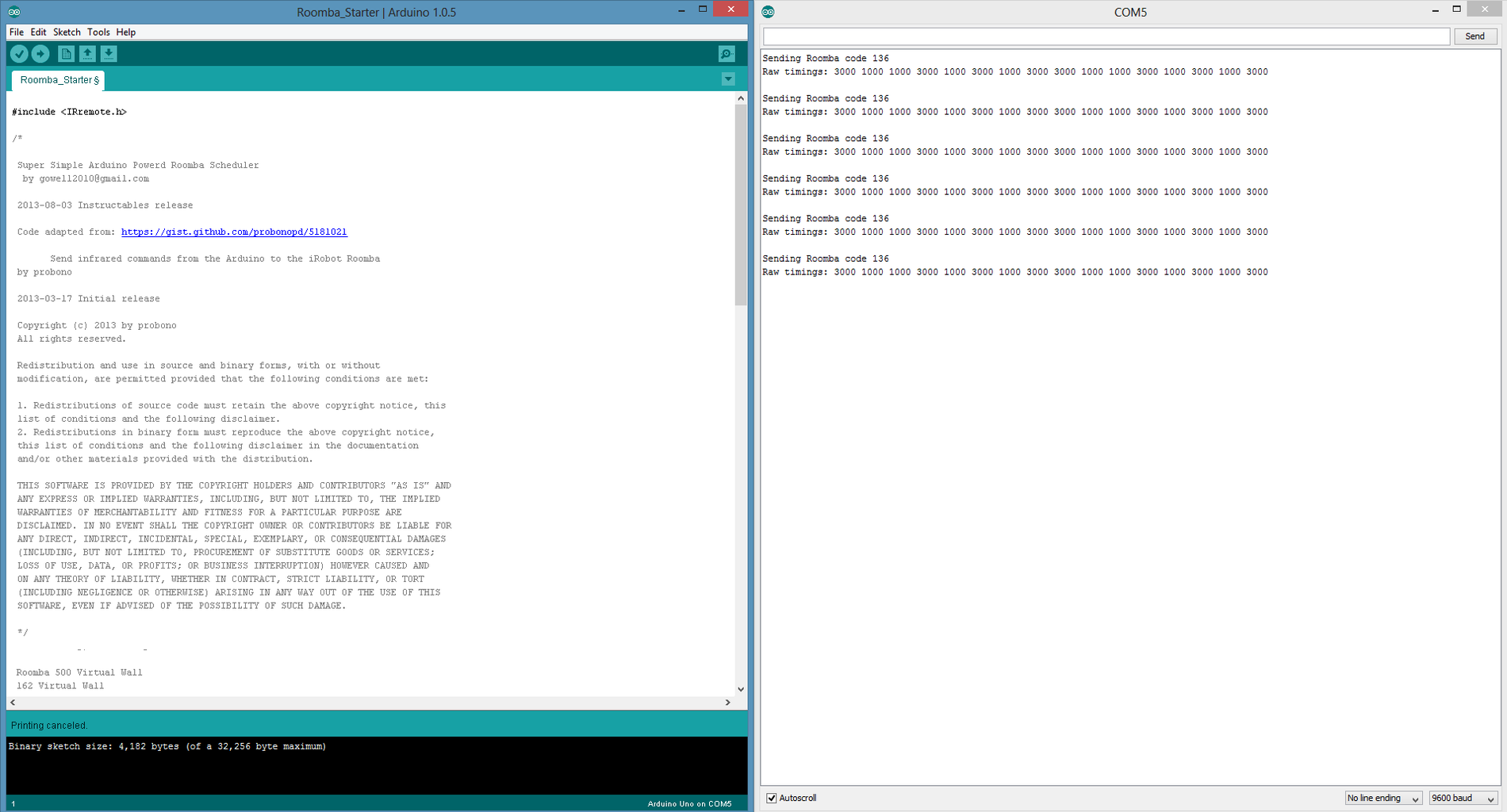
Task: Click the '#include <IRremote.h>' code line
Action: tap(69, 112)
